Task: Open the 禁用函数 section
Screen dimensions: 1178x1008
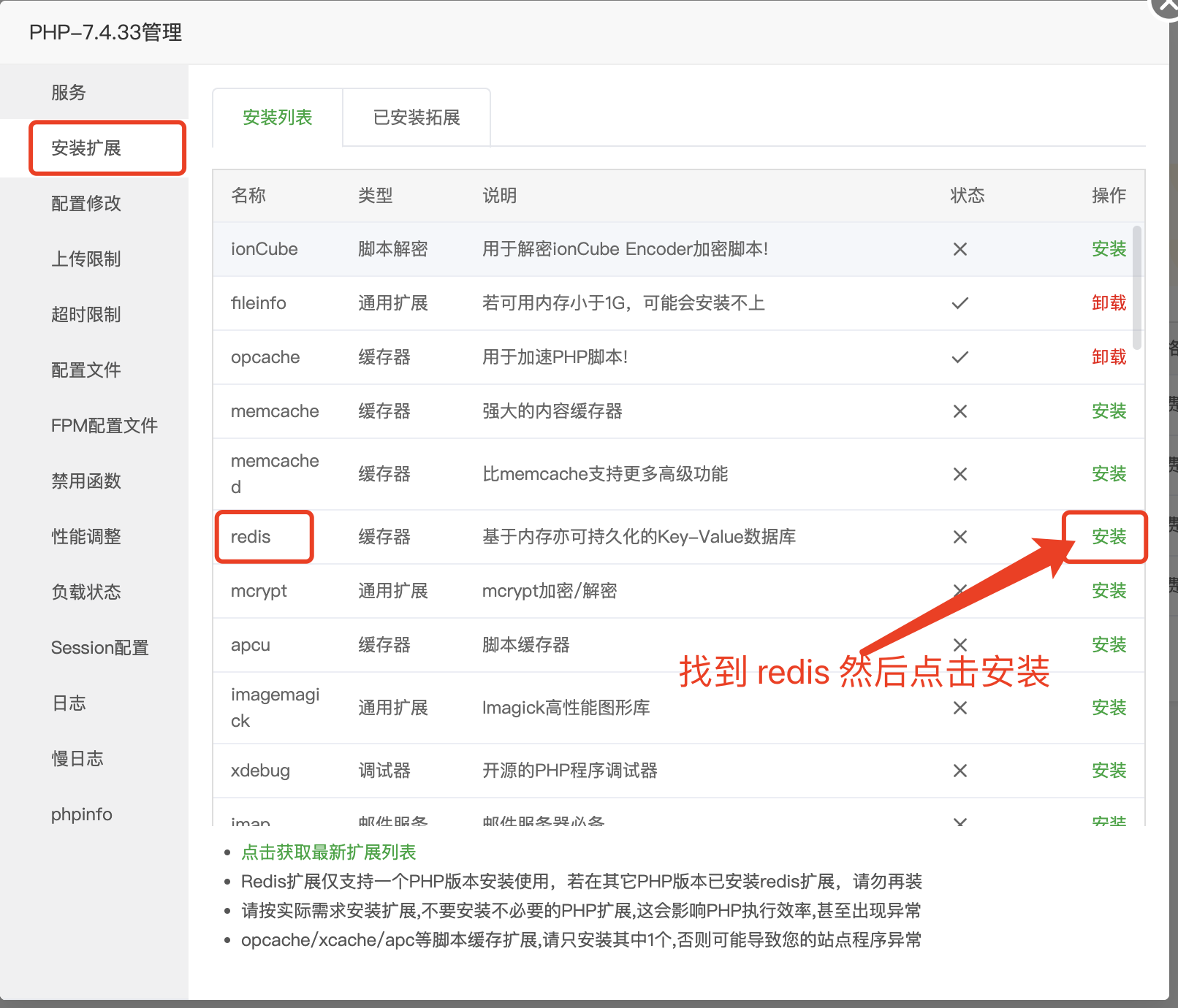Action: coord(86,481)
